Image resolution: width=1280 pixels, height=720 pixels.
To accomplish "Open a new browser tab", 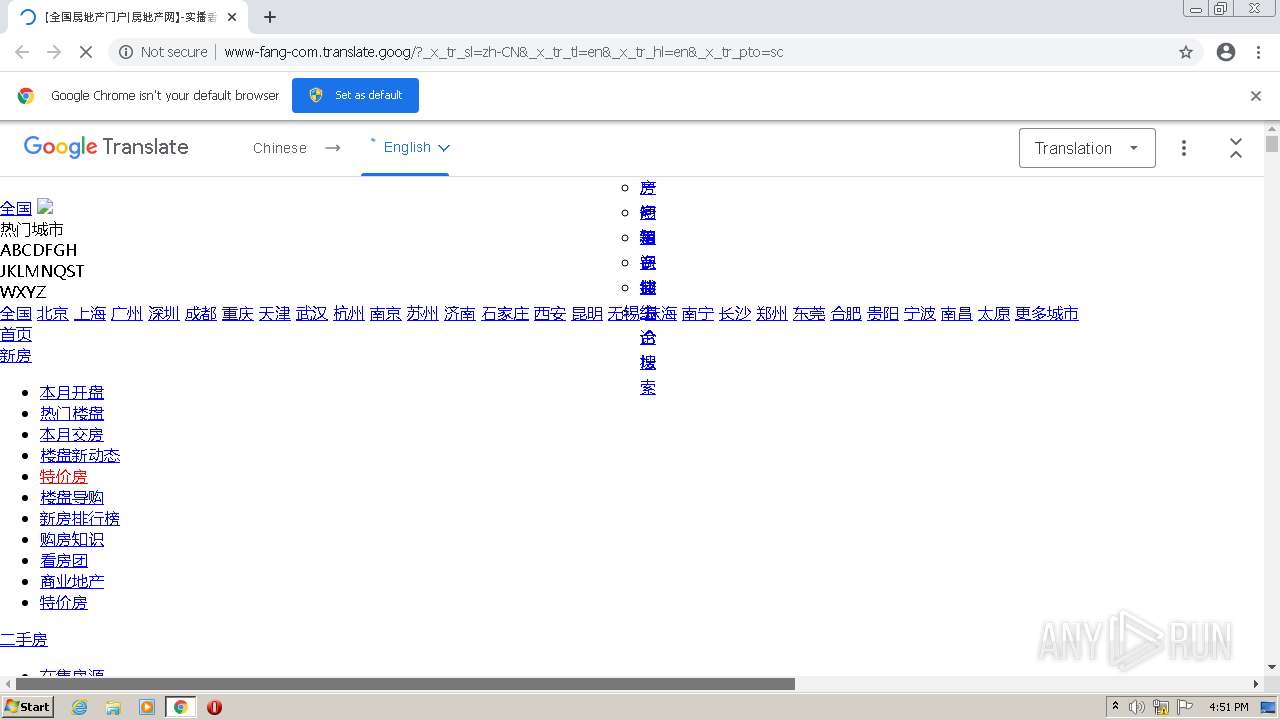I will point(270,17).
